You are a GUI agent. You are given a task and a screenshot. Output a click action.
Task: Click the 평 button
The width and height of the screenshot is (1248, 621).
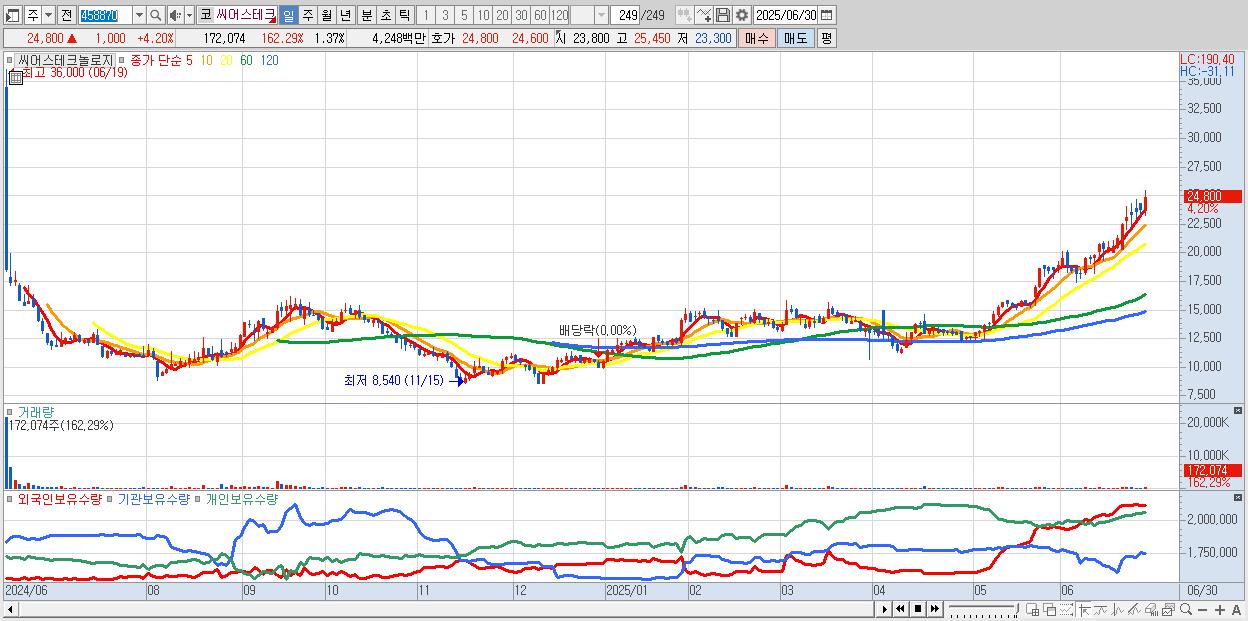826,38
